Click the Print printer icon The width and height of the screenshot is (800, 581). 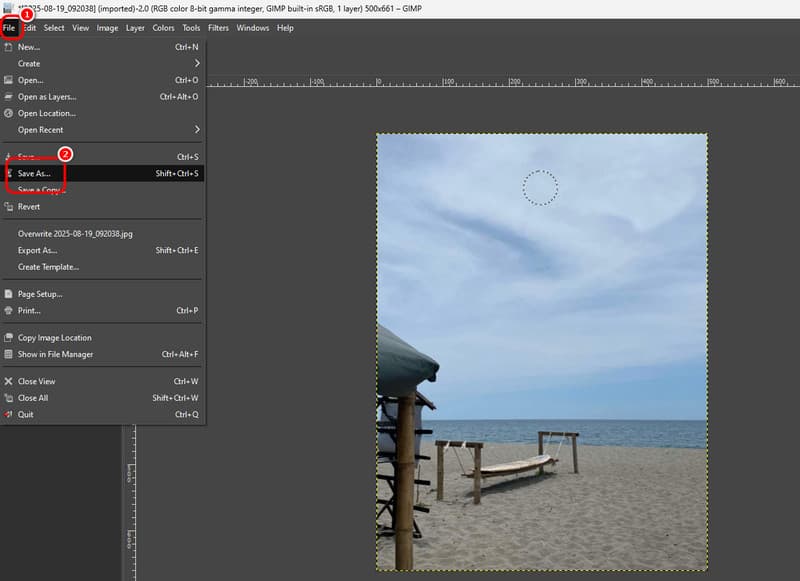point(8,311)
